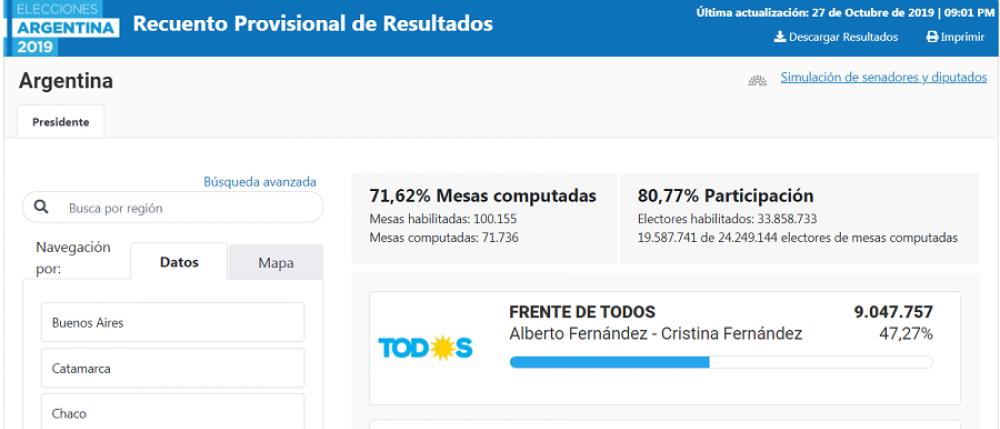Screen dimensions: 1000x429
Task: Click the parliament hemicycle icon
Action: [757, 80]
